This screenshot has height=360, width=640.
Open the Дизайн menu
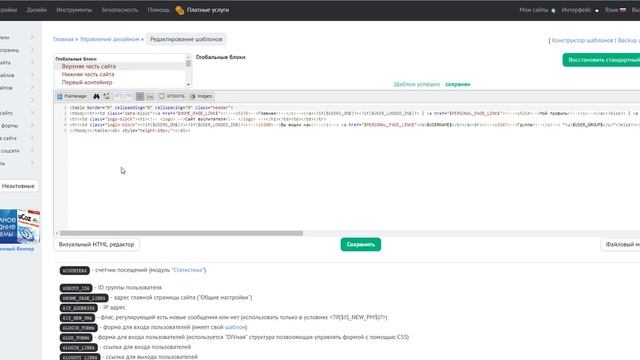[37, 10]
